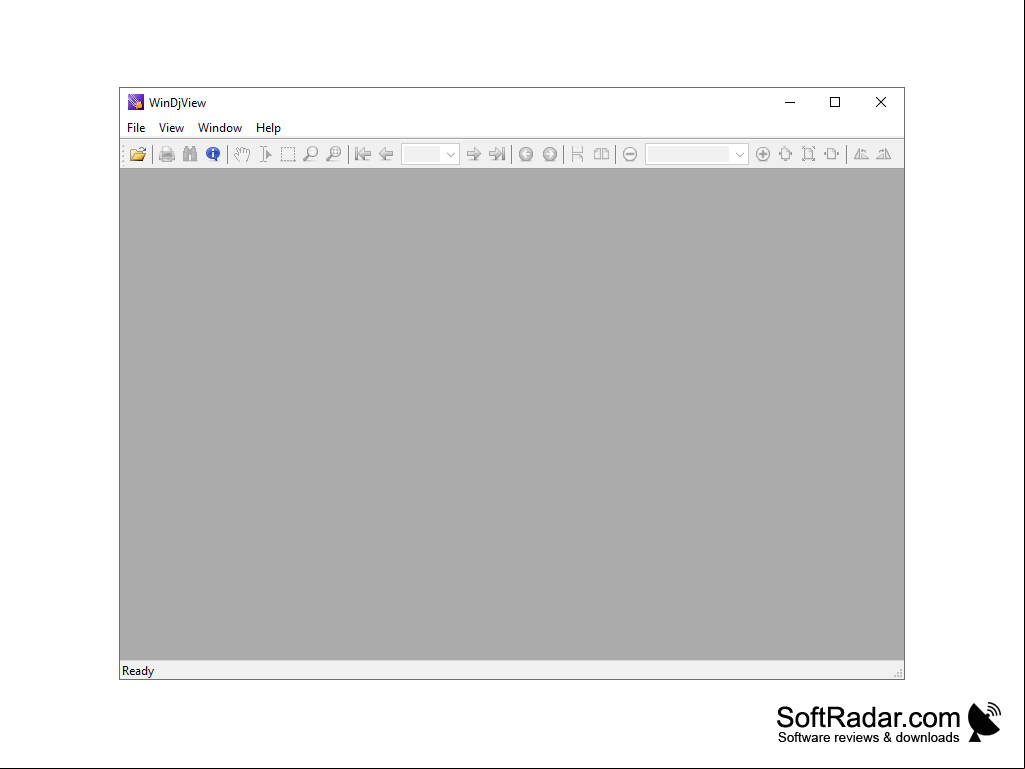This screenshot has height=769, width=1025.
Task: Rotate the page left
Action: [x=861, y=154]
